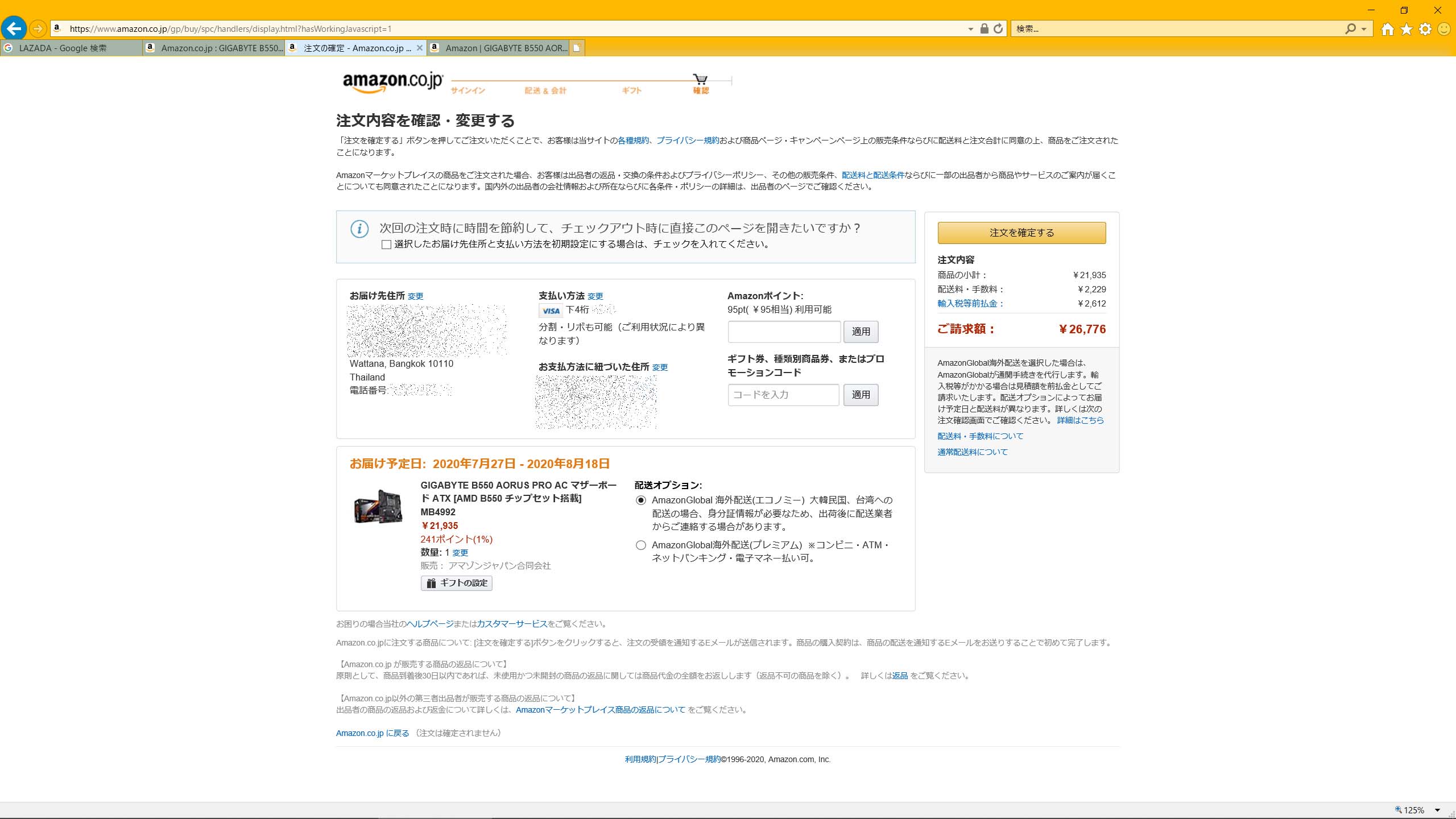Open Amazonマーケットプレイス商品の返品について link
This screenshot has height=819, width=1456.
601,710
